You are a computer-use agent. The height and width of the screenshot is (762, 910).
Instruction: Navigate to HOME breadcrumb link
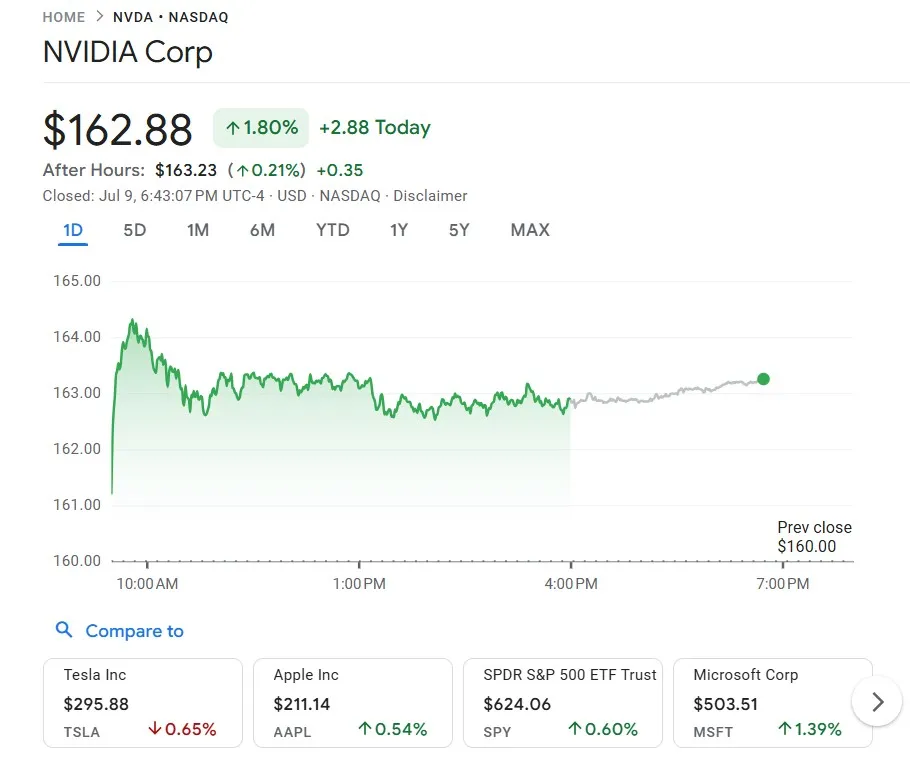point(63,17)
